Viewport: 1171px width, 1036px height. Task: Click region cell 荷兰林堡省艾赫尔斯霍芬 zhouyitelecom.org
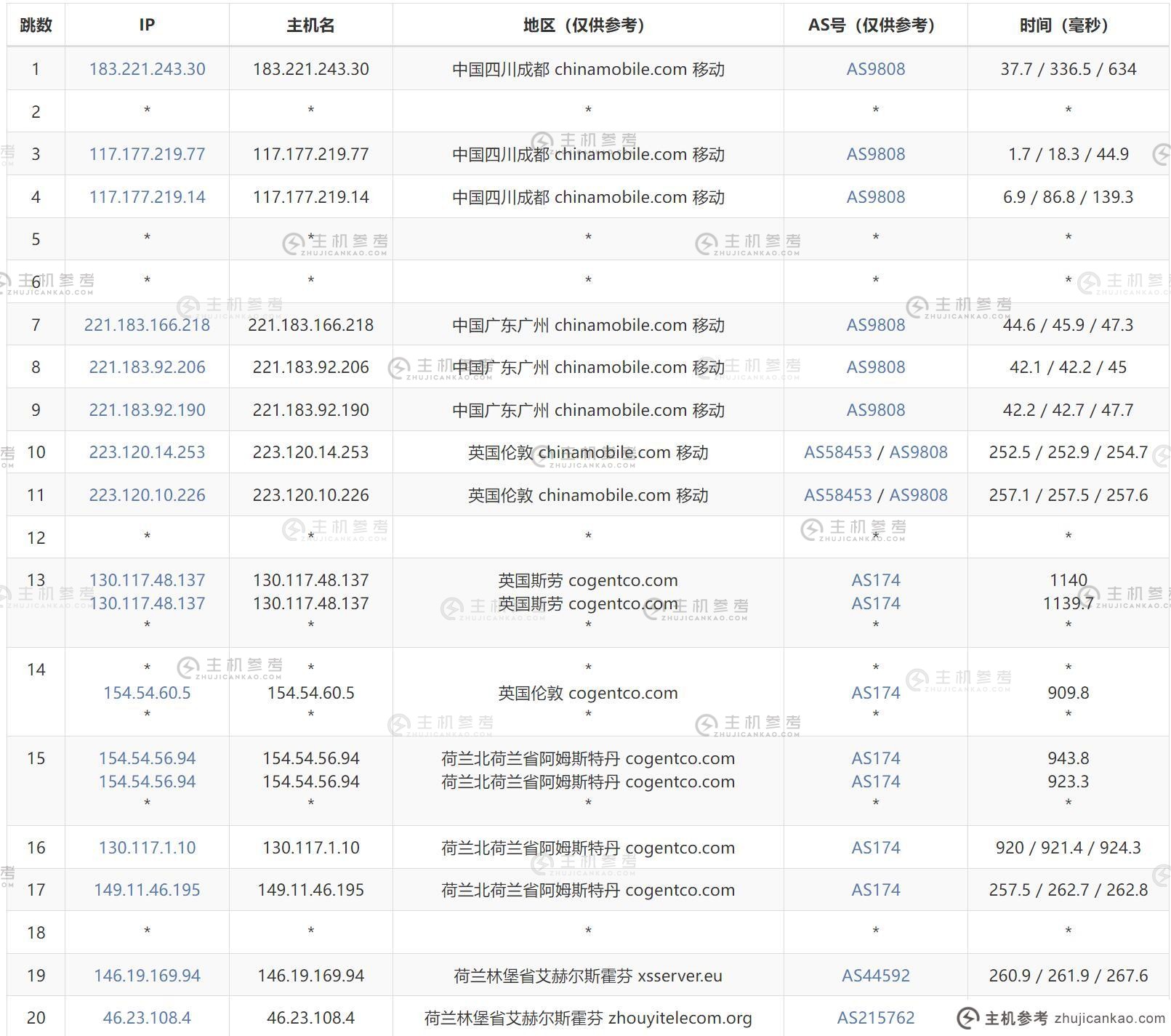point(588,1018)
